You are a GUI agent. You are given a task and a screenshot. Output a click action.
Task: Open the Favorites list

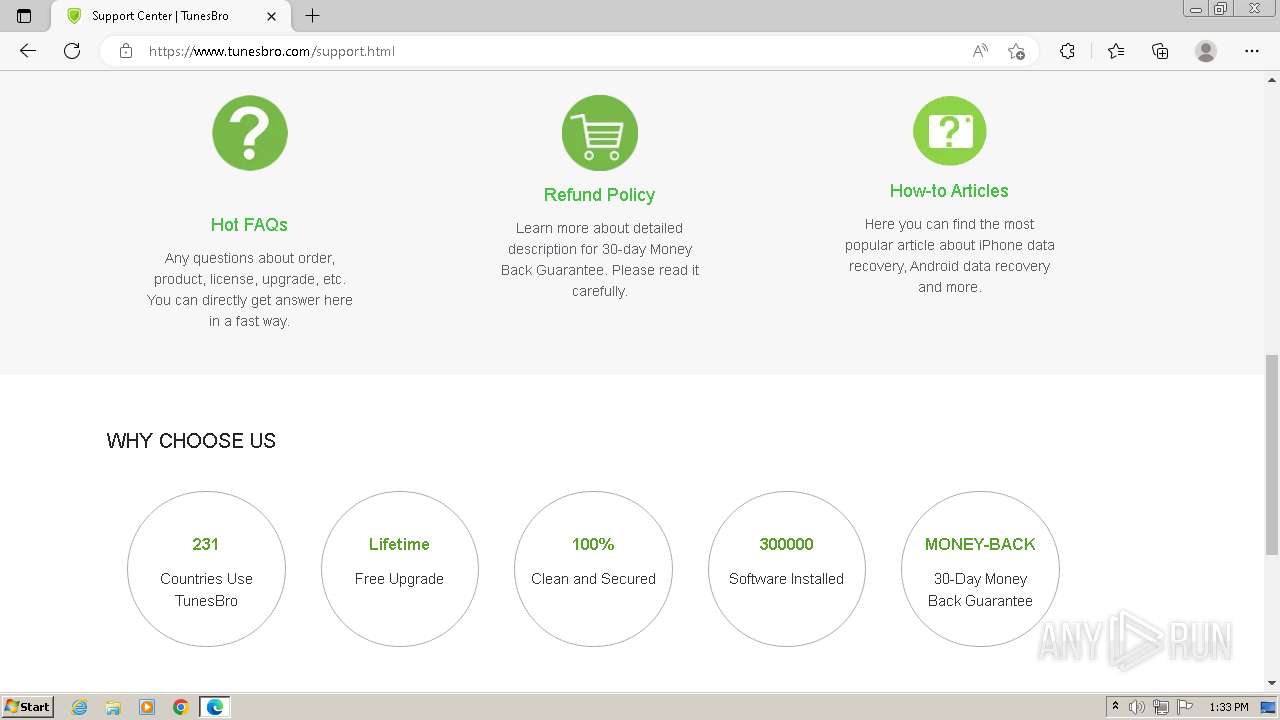click(1116, 51)
